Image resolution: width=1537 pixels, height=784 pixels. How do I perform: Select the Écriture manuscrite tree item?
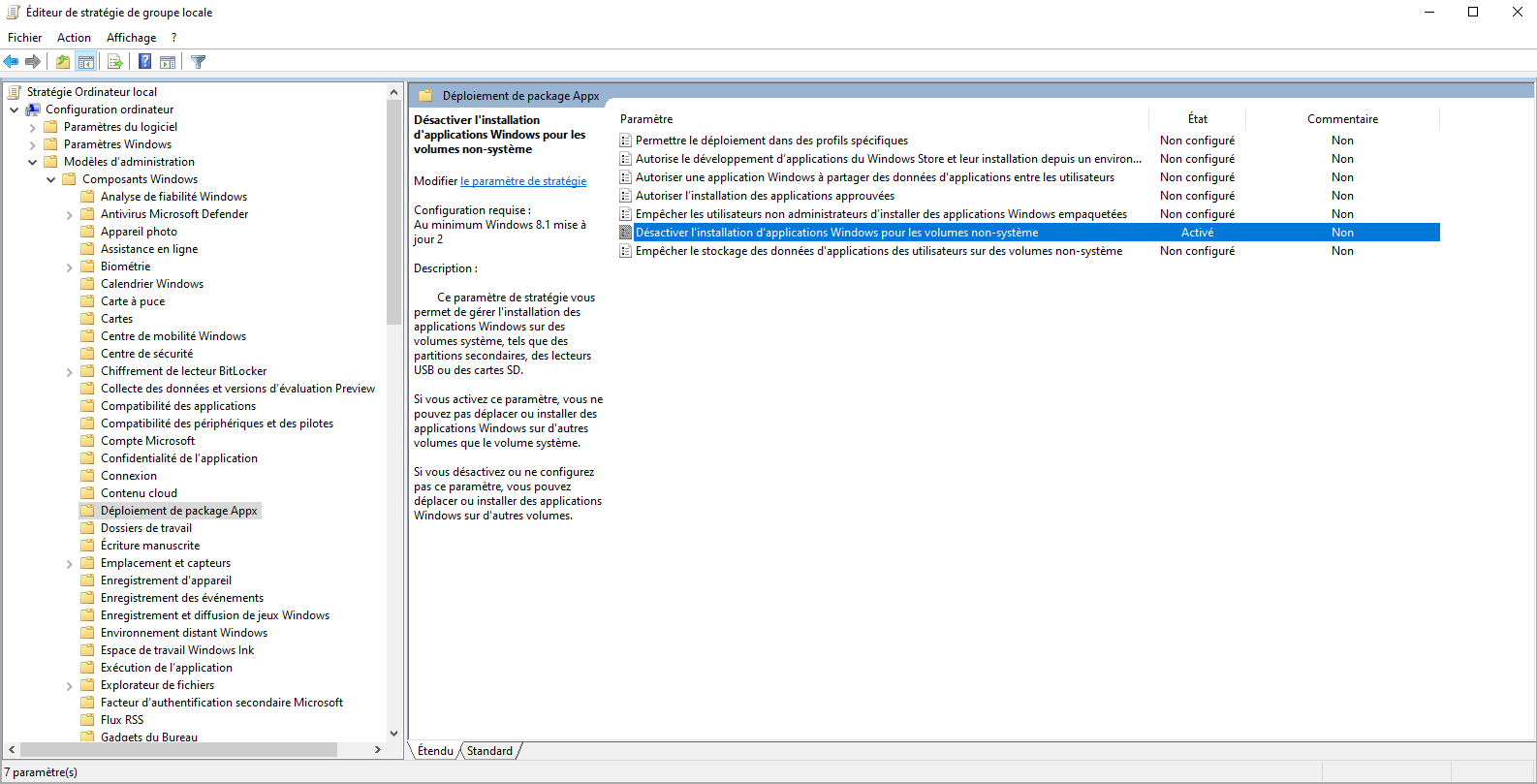[150, 546]
